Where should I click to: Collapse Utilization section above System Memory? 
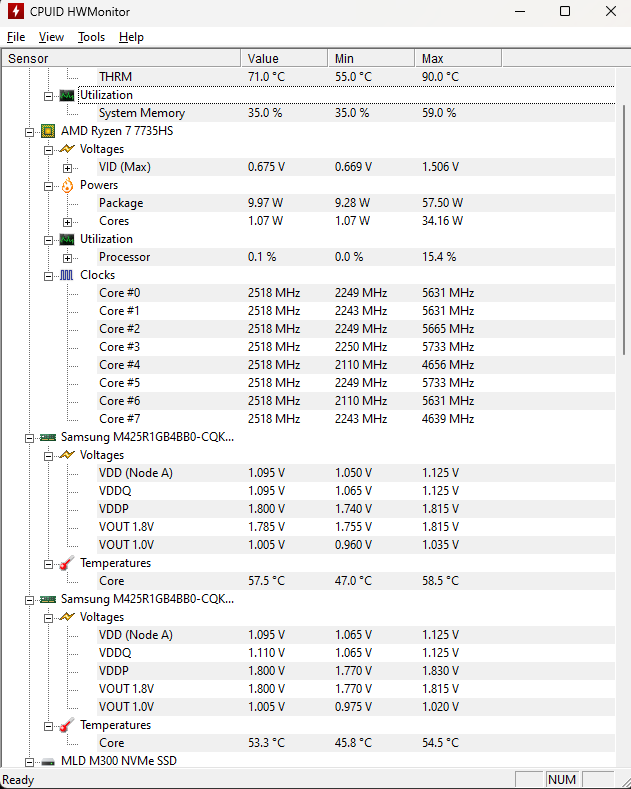pyautogui.click(x=48, y=96)
